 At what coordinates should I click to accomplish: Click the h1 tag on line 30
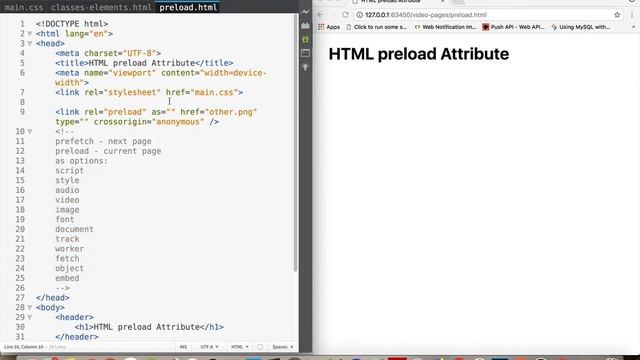[149, 327]
